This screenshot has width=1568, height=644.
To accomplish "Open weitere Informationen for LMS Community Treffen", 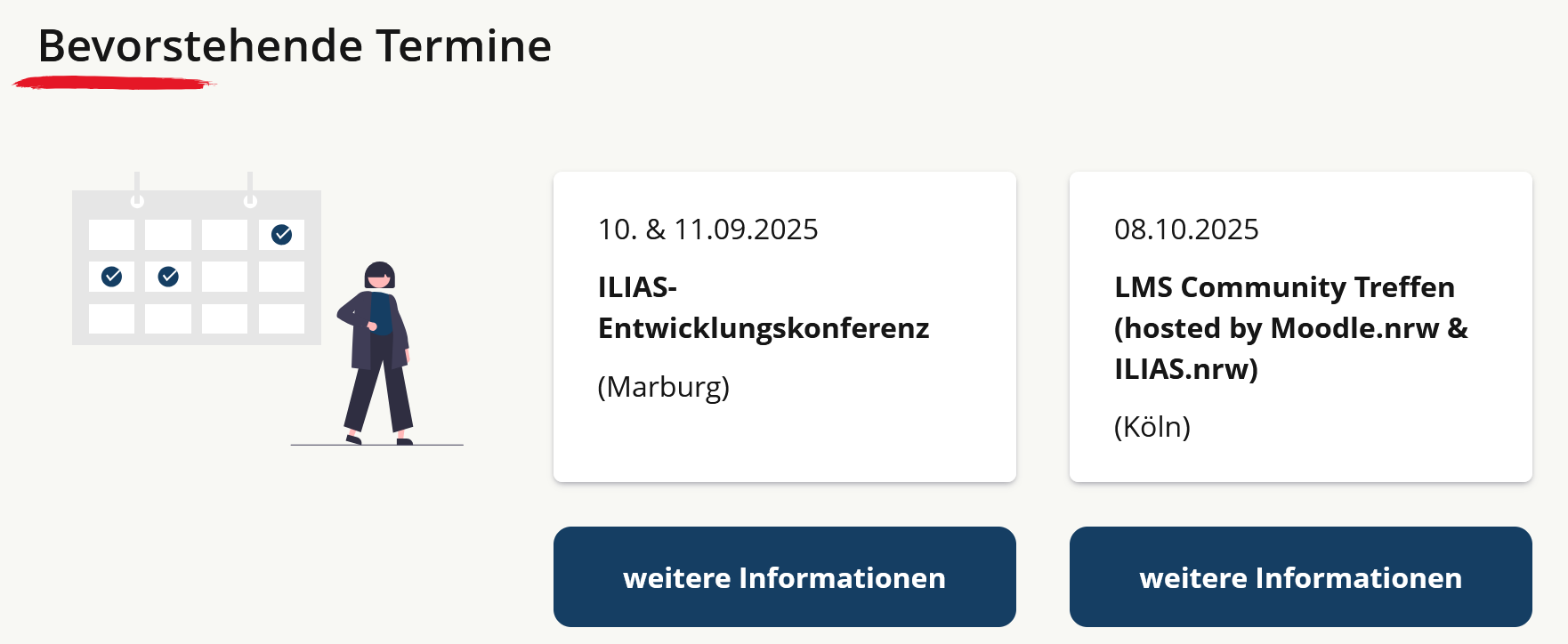I will coord(1300,577).
